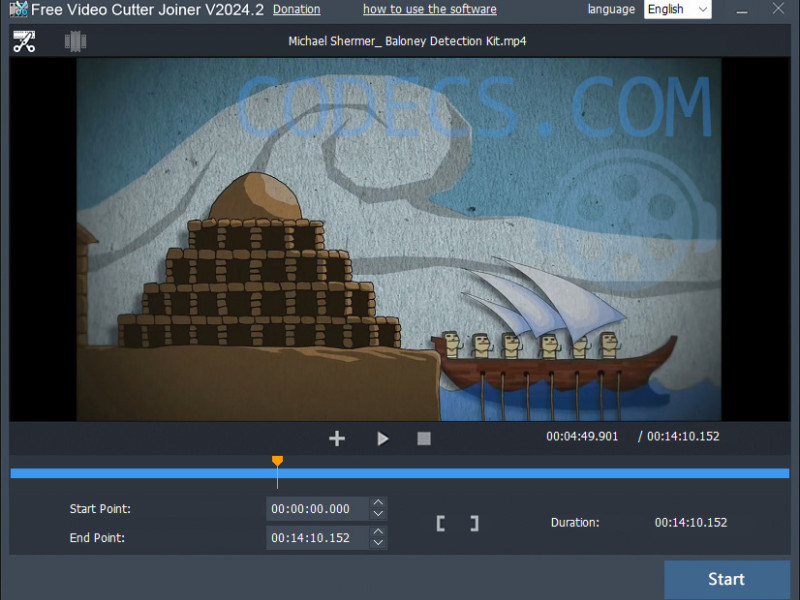Viewport: 800px width, 600px height.
Task: Close the Free Video Cutter Joiner window
Action: pyautogui.click(x=779, y=9)
